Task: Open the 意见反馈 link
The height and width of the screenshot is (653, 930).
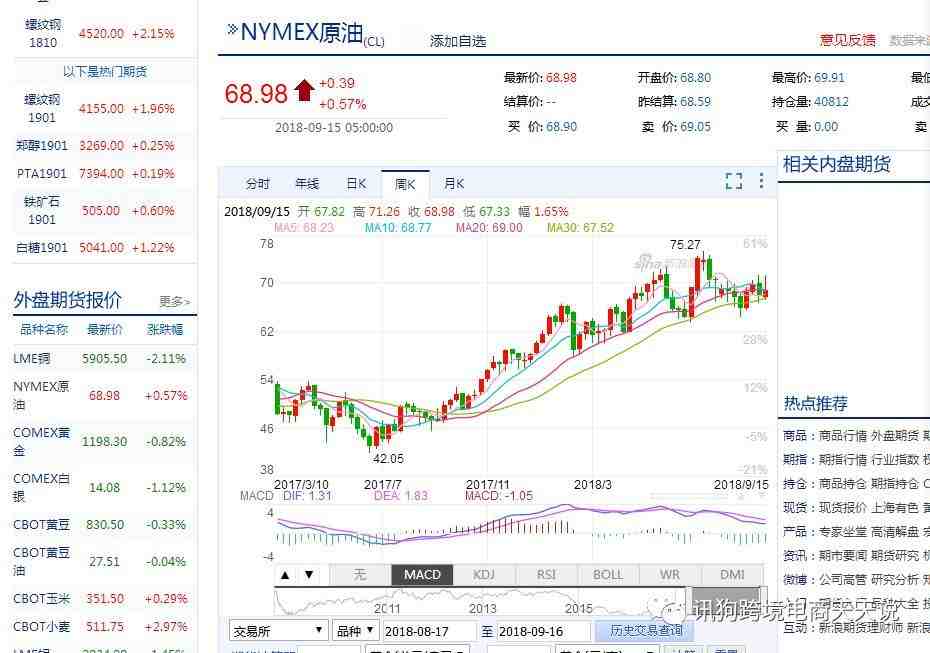Action: coord(848,40)
